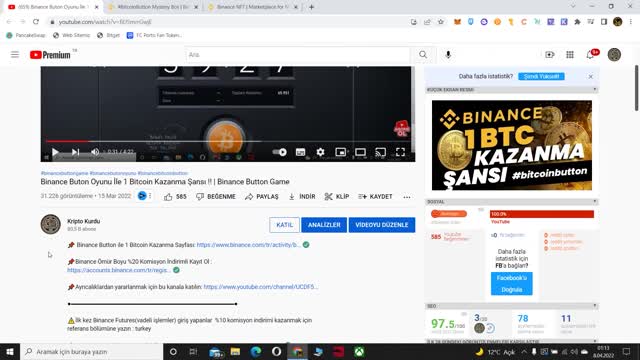Save the video with KAYDET

tap(375, 197)
